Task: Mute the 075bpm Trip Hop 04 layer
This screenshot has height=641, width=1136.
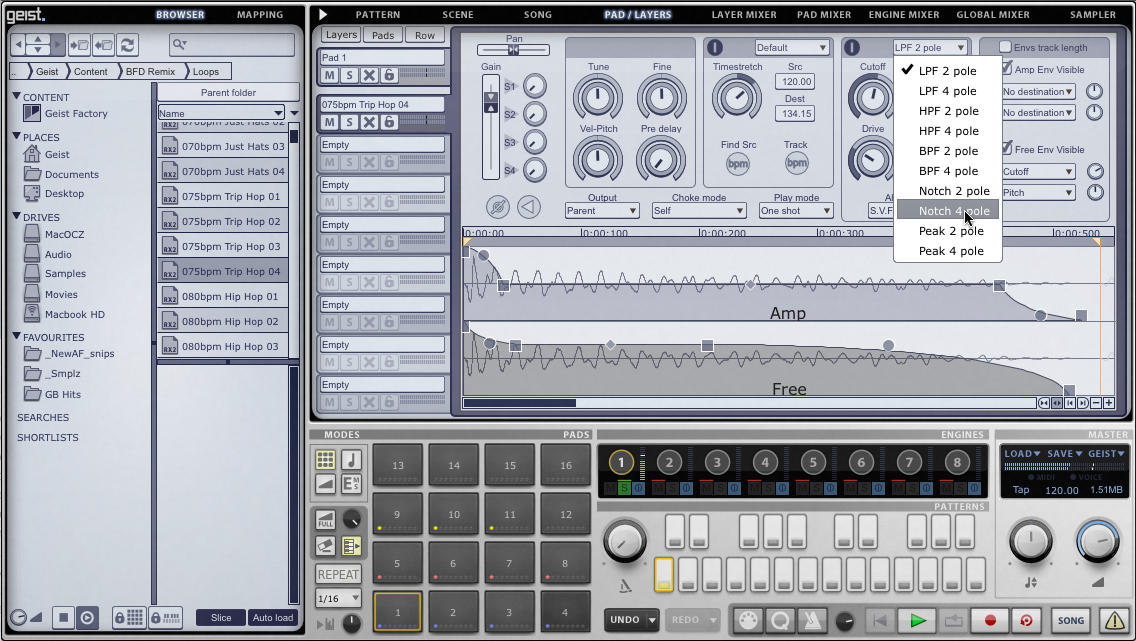Action: click(329, 122)
